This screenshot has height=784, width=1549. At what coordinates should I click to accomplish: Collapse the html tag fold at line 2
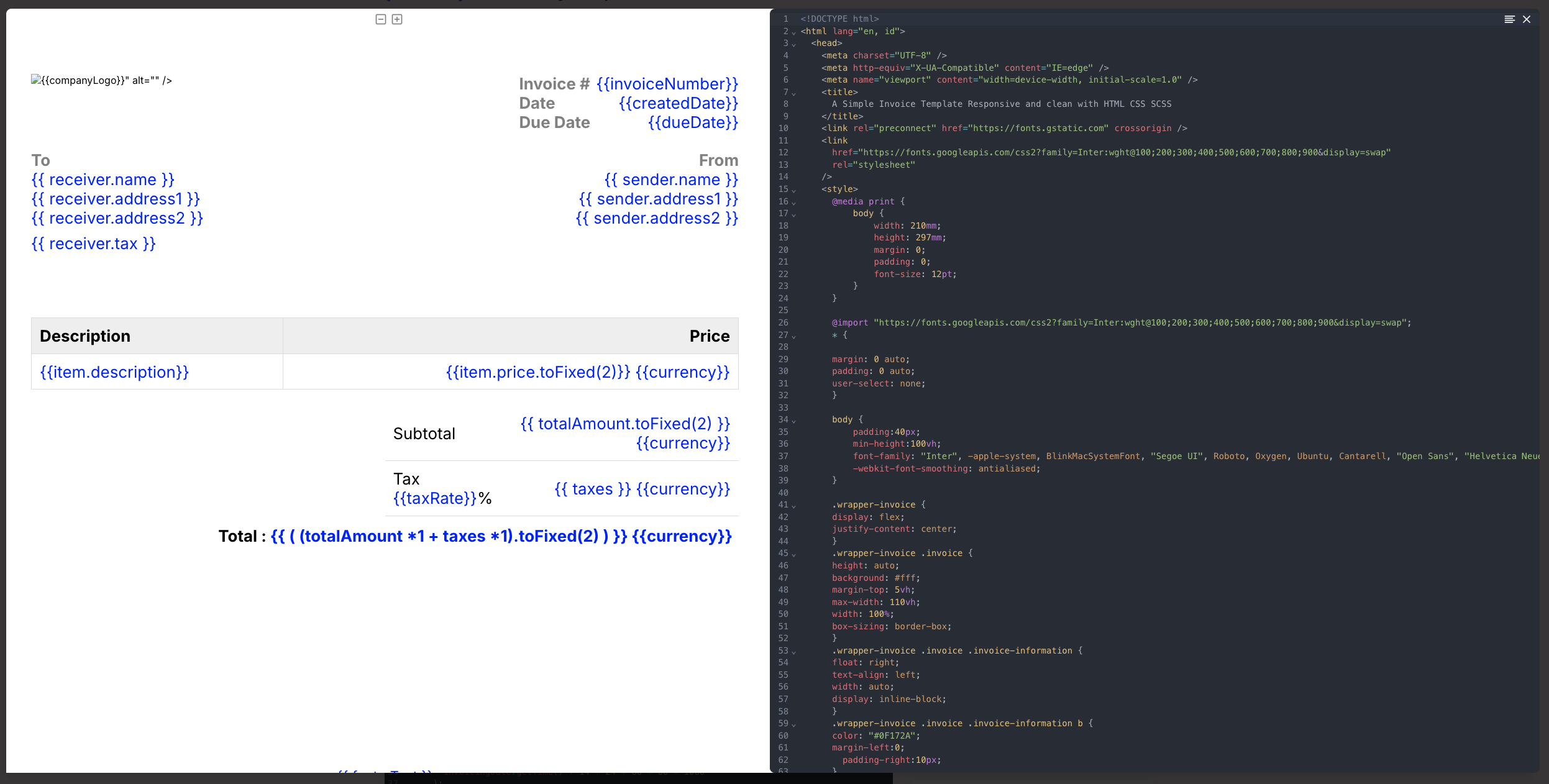click(x=793, y=32)
